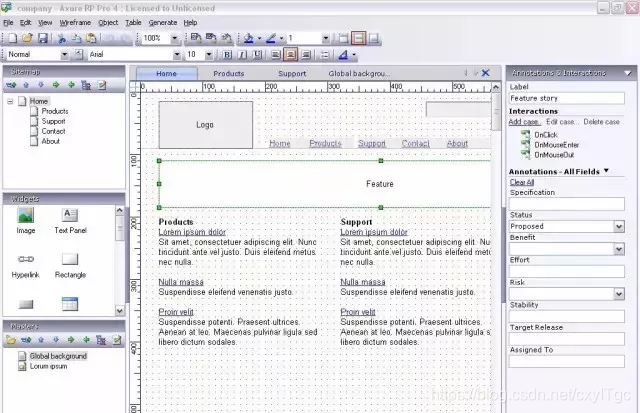The image size is (640, 413).
Task: Select the About page in Sitemap
Action: tap(51, 141)
